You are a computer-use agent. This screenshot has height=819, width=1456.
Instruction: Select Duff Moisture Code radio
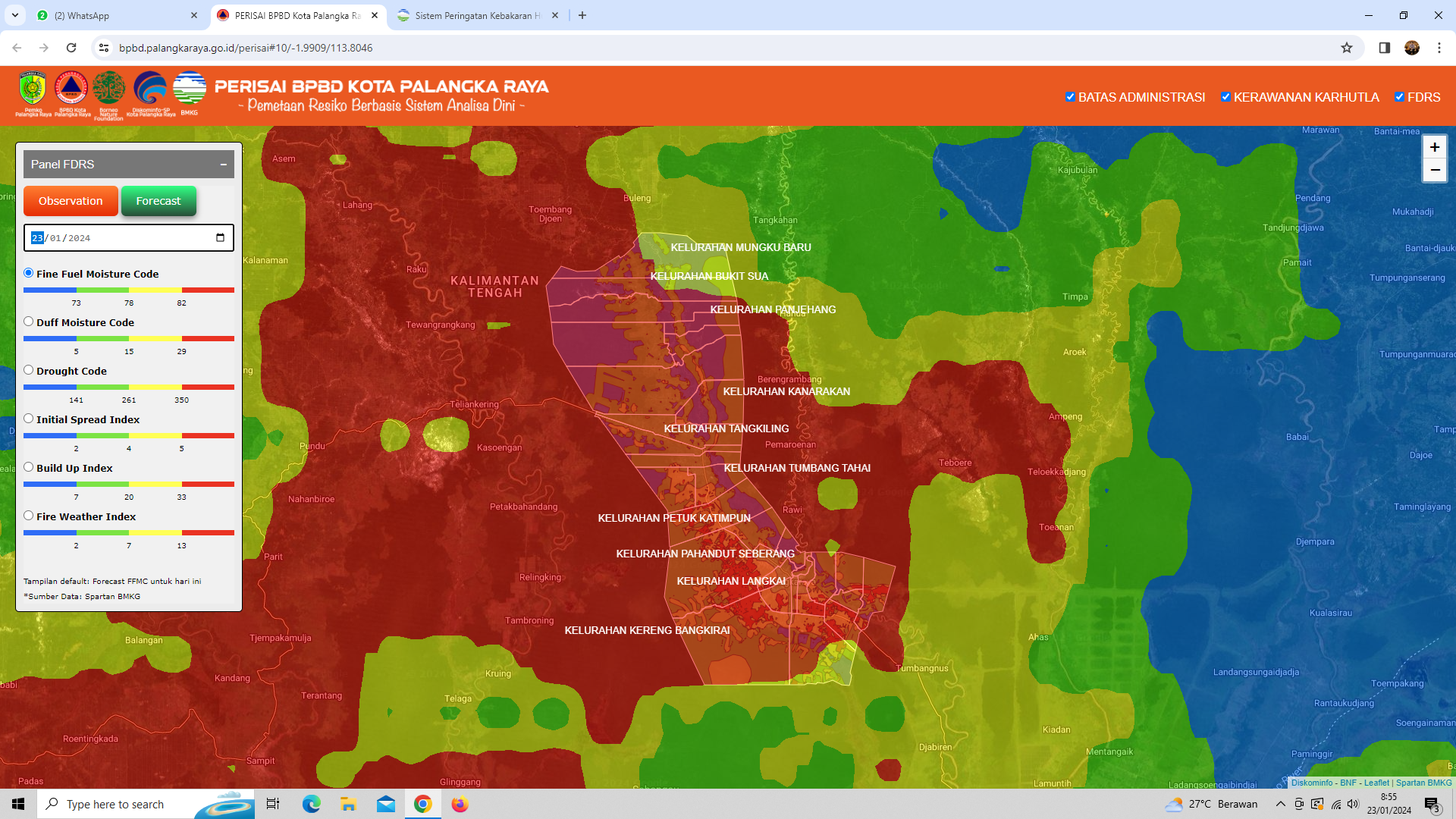(x=28, y=322)
